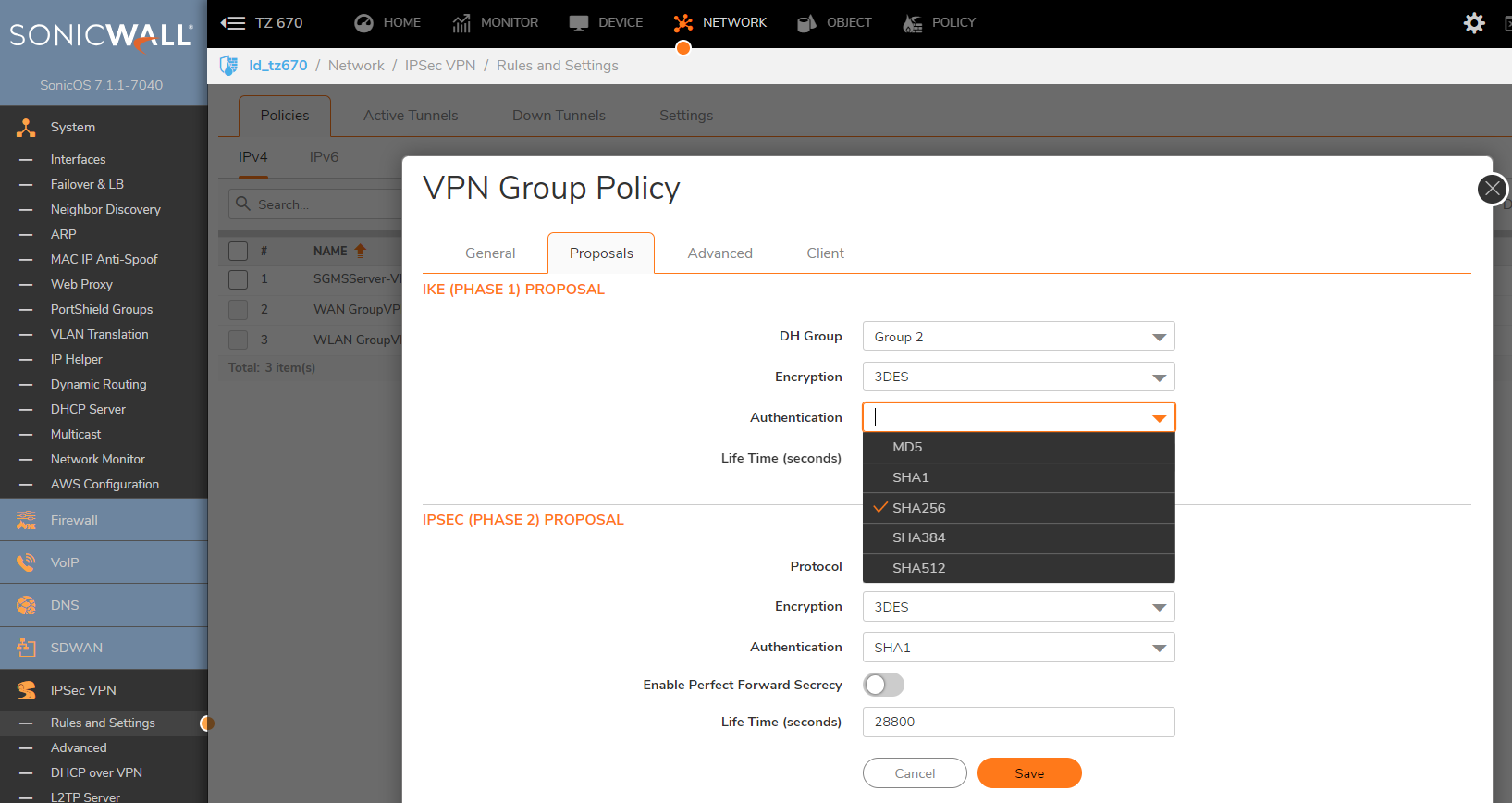Viewport: 1512px width, 803px height.
Task: Sort by NAME column arrow icon
Action: point(361,251)
